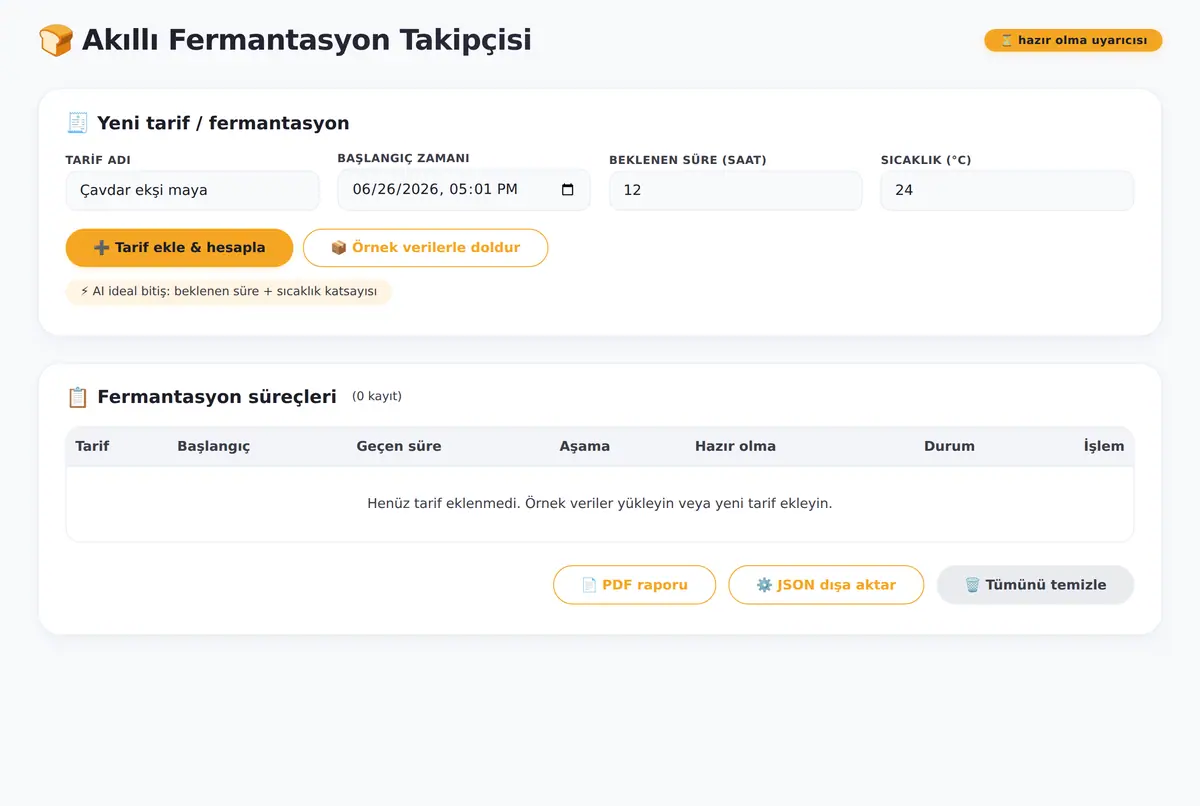Click the 'Aşama' column header
The width and height of the screenshot is (1200, 806).
(584, 446)
